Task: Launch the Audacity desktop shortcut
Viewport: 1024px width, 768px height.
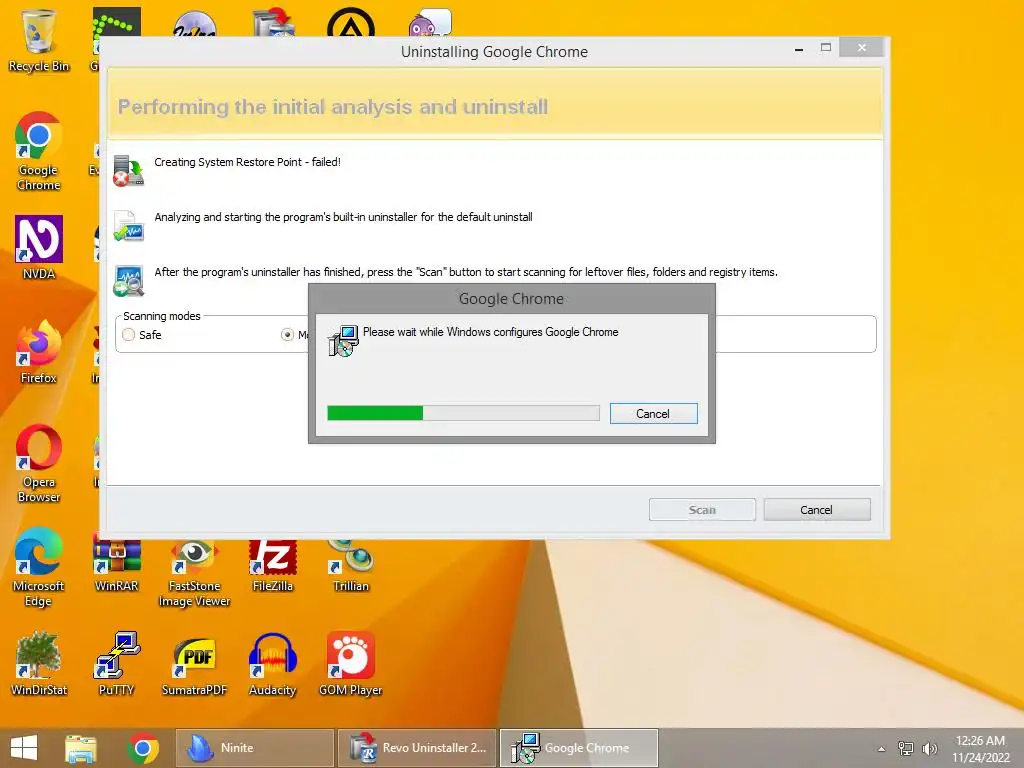Action: [x=273, y=664]
